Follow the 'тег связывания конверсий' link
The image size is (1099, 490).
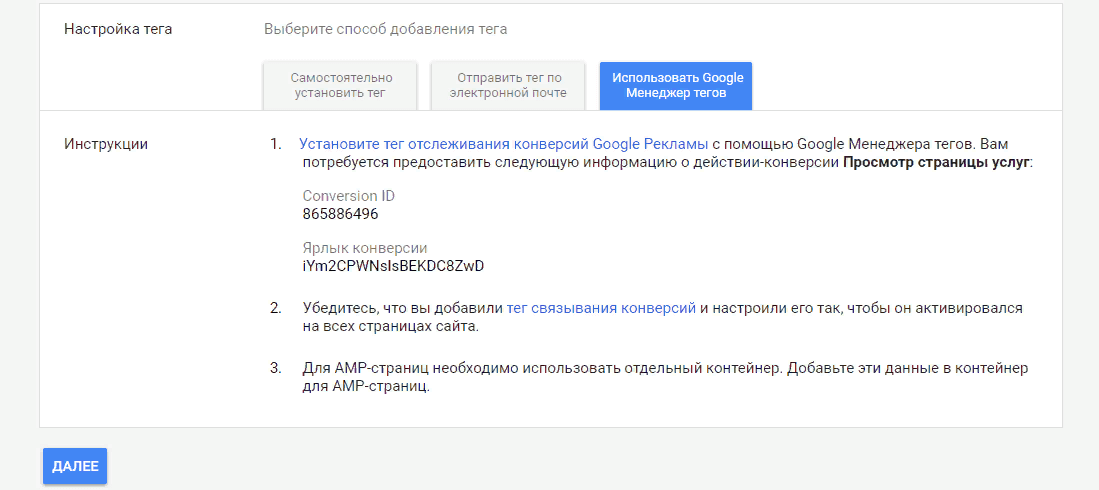(601, 308)
